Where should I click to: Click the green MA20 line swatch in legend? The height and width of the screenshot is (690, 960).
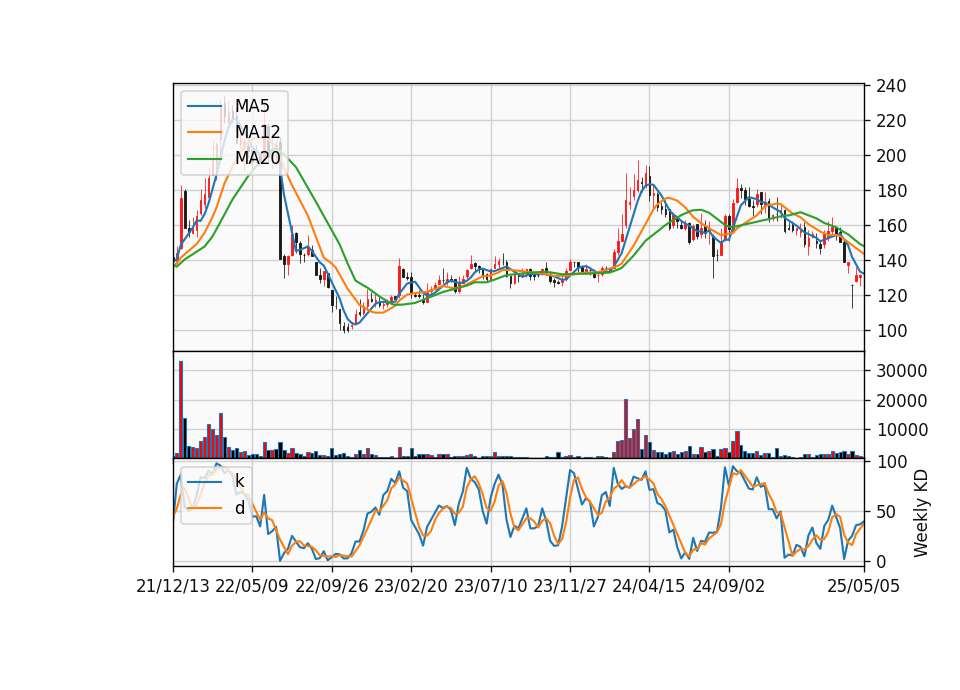[204, 158]
